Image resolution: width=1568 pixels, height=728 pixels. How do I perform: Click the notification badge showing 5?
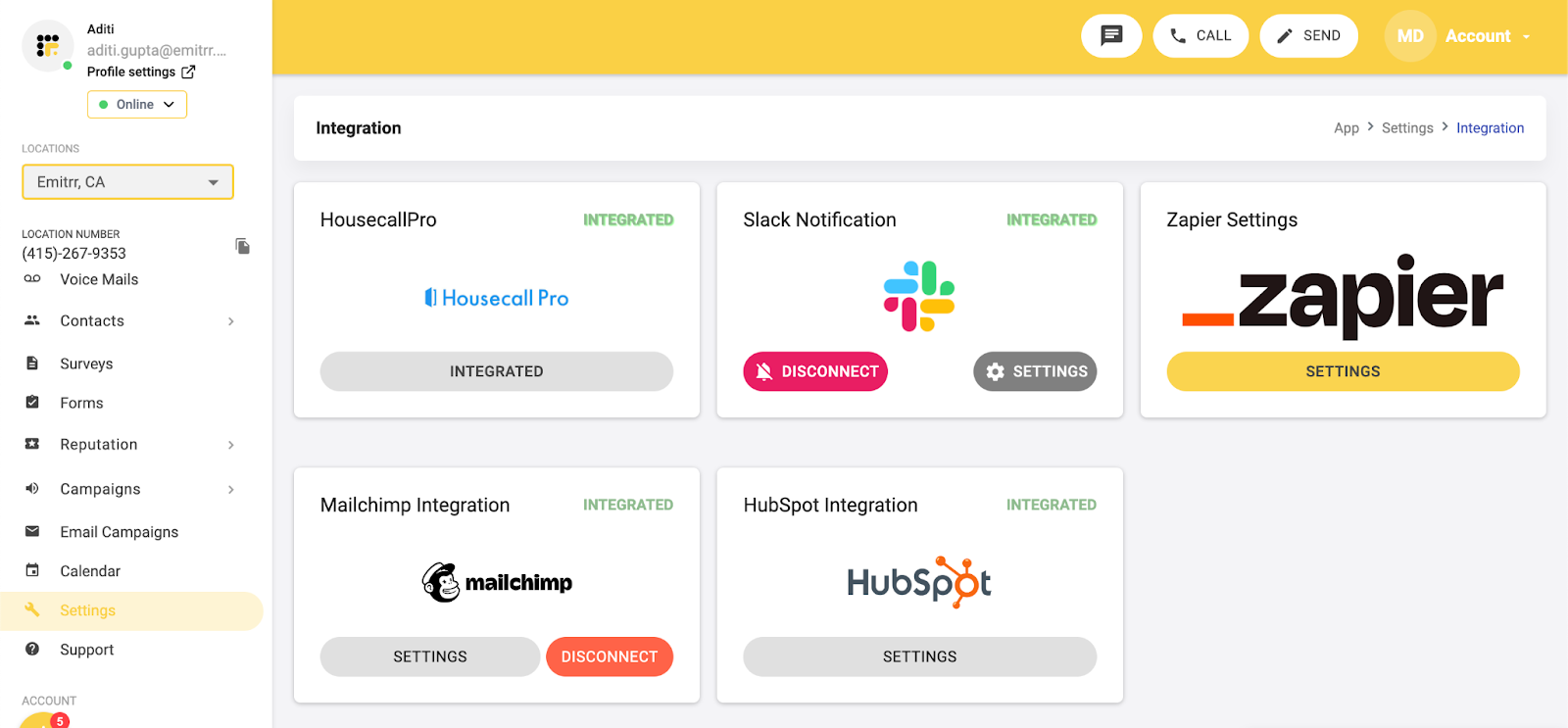(60, 720)
